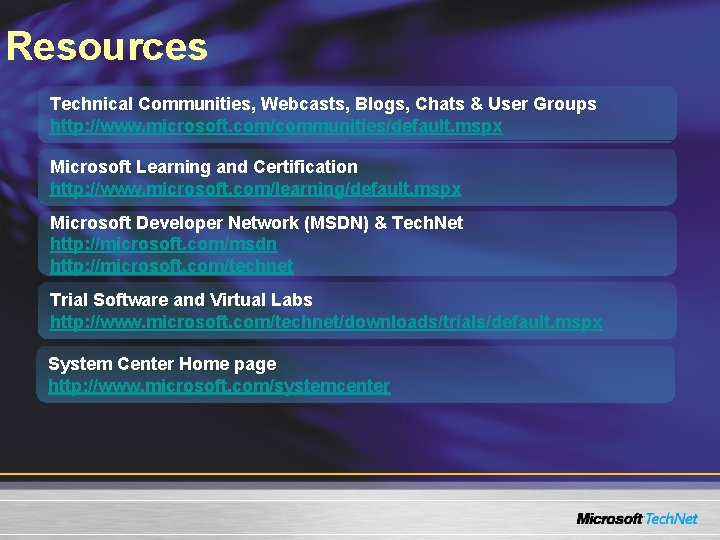720x540 pixels.
Task: Click the "Trial Software and Virtual Labs" heading
Action: tap(181, 300)
